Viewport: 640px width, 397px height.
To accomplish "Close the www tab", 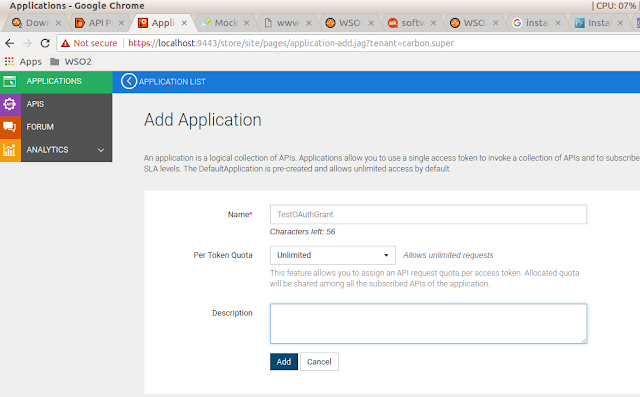I will 309,23.
